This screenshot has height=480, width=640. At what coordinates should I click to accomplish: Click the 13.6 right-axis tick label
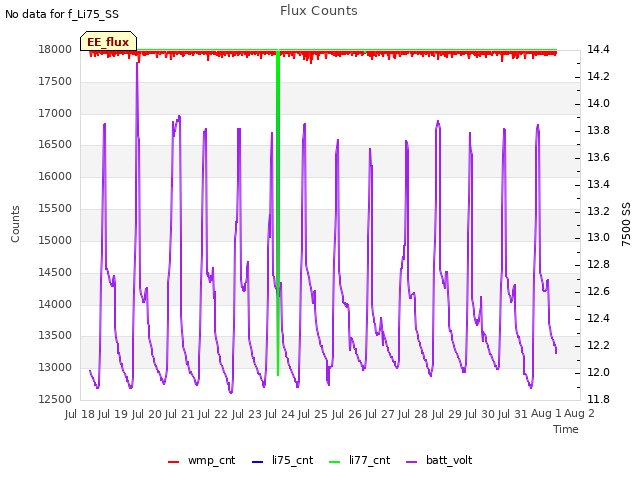click(598, 157)
